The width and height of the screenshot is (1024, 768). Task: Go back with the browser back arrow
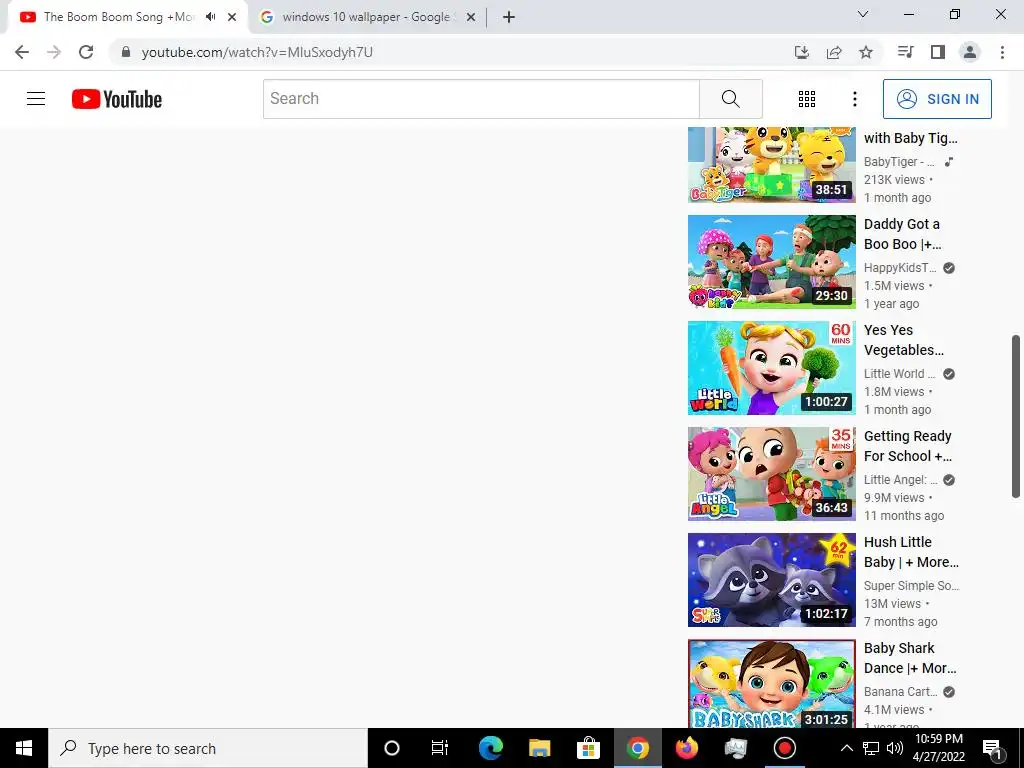click(22, 52)
